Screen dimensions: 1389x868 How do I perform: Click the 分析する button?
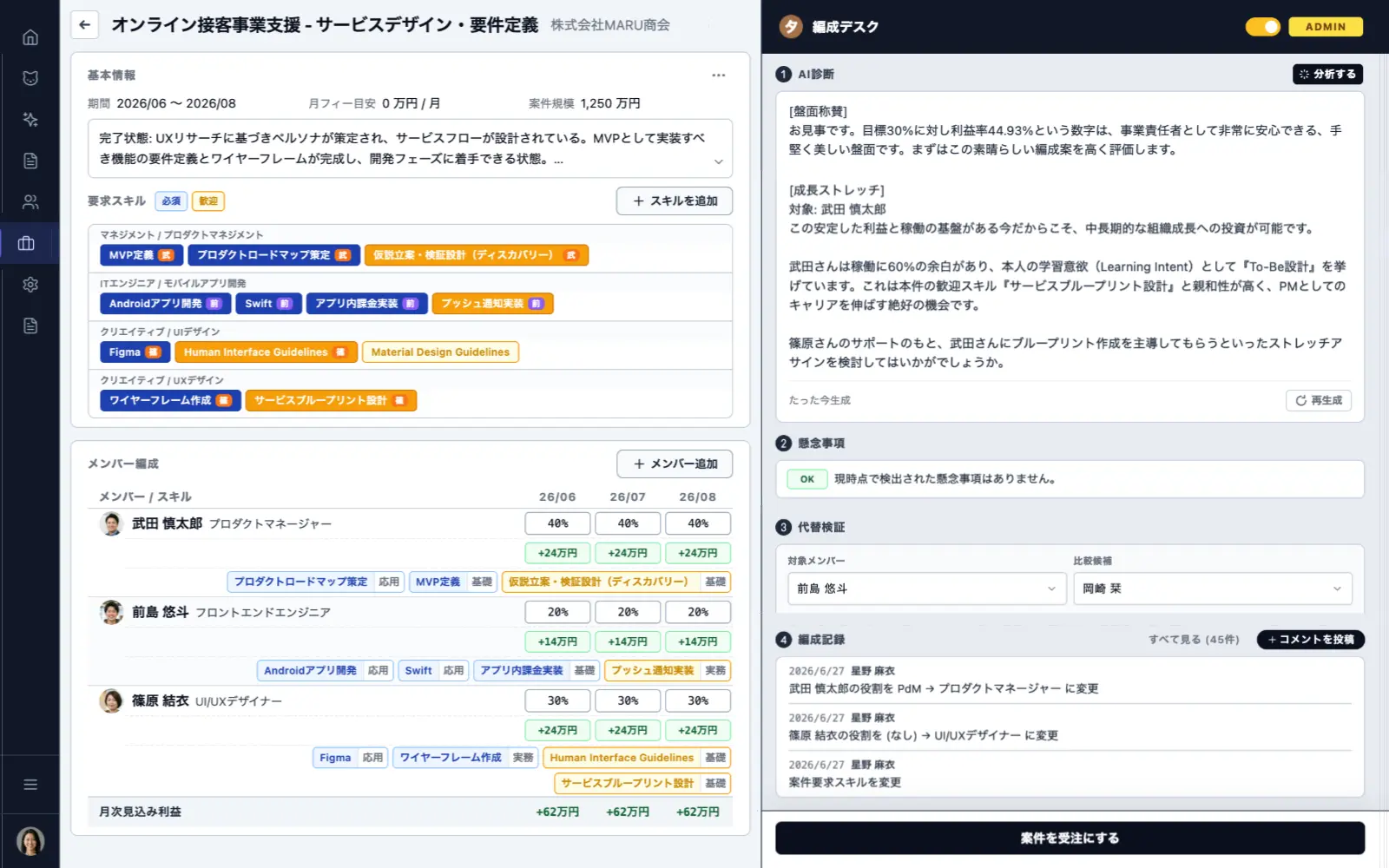pyautogui.click(x=1327, y=75)
